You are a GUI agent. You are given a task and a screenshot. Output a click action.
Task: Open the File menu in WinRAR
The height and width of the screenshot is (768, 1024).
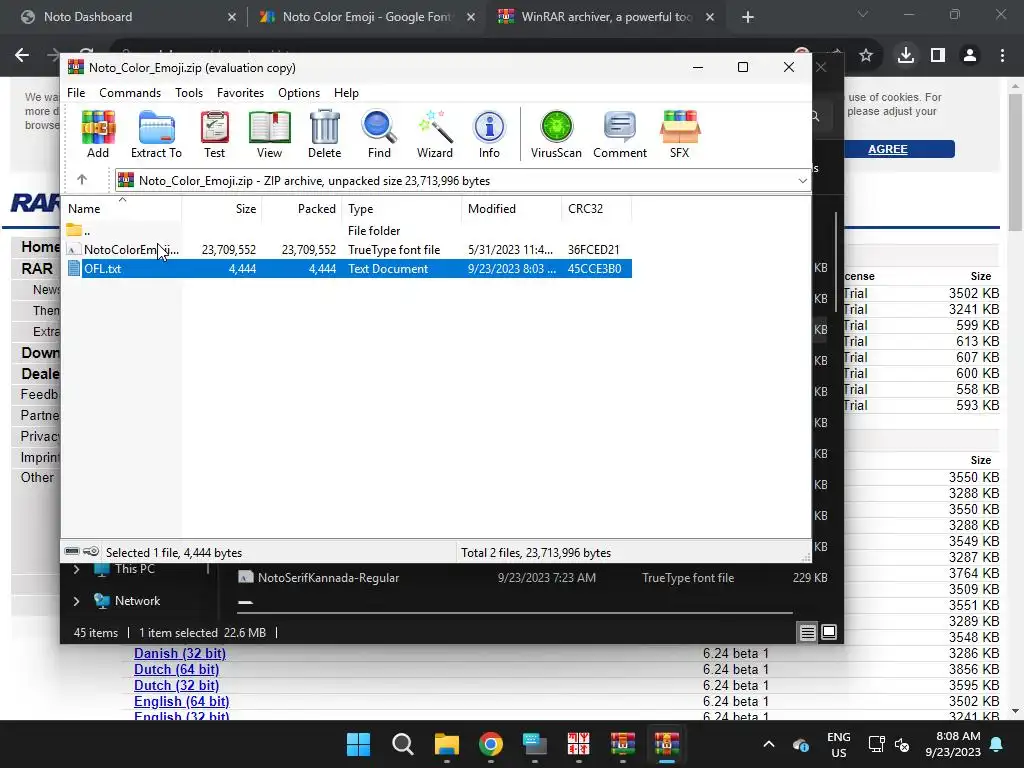(76, 93)
